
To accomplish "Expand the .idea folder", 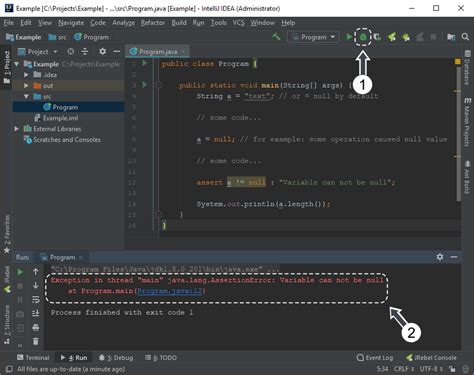I will click(x=26, y=75).
